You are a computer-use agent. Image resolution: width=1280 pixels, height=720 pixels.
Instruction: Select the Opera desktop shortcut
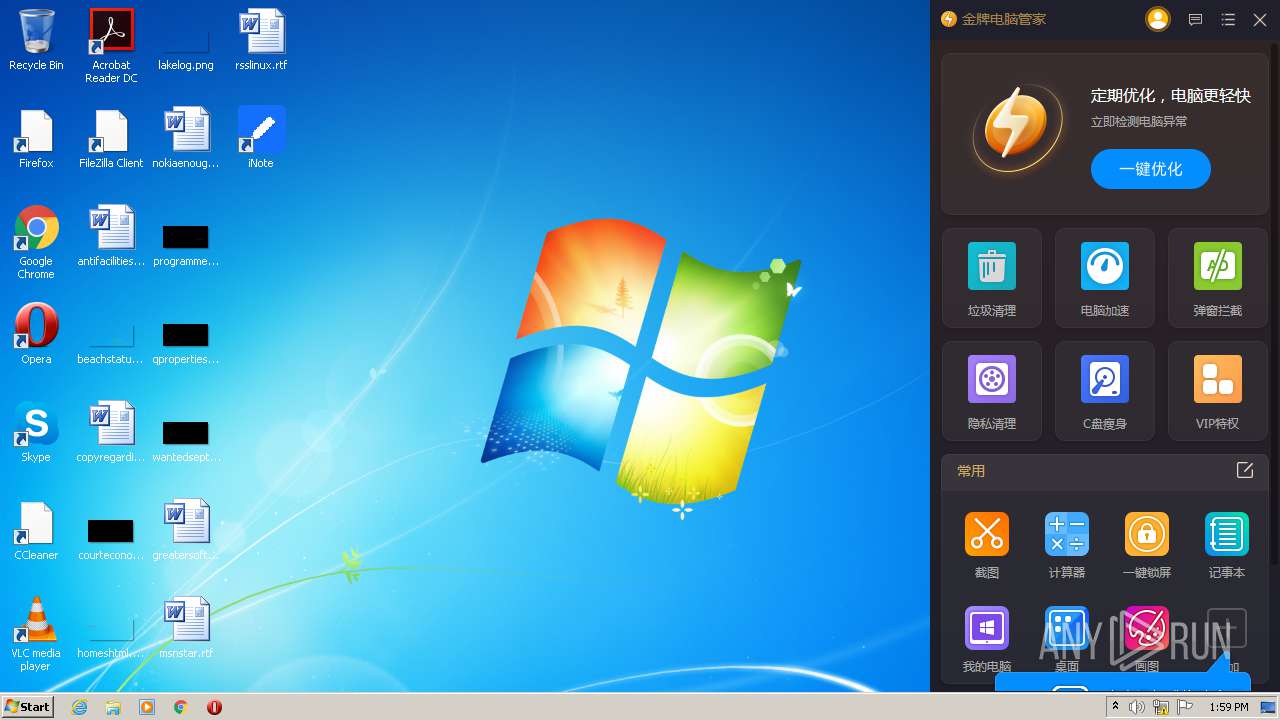[36, 334]
